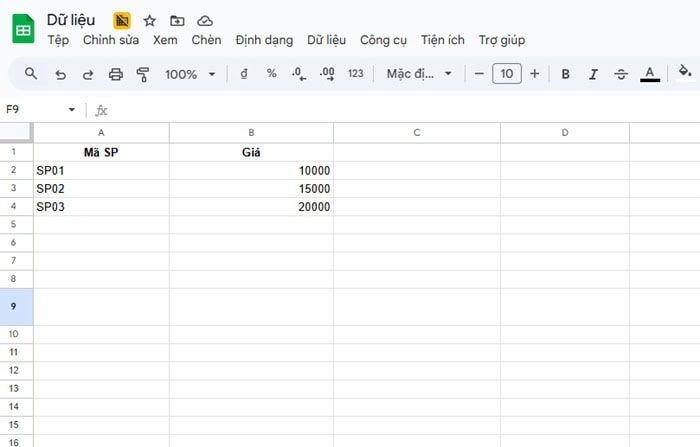The image size is (700, 447).
Task: Toggle strikethrough formatting
Action: [x=621, y=74]
